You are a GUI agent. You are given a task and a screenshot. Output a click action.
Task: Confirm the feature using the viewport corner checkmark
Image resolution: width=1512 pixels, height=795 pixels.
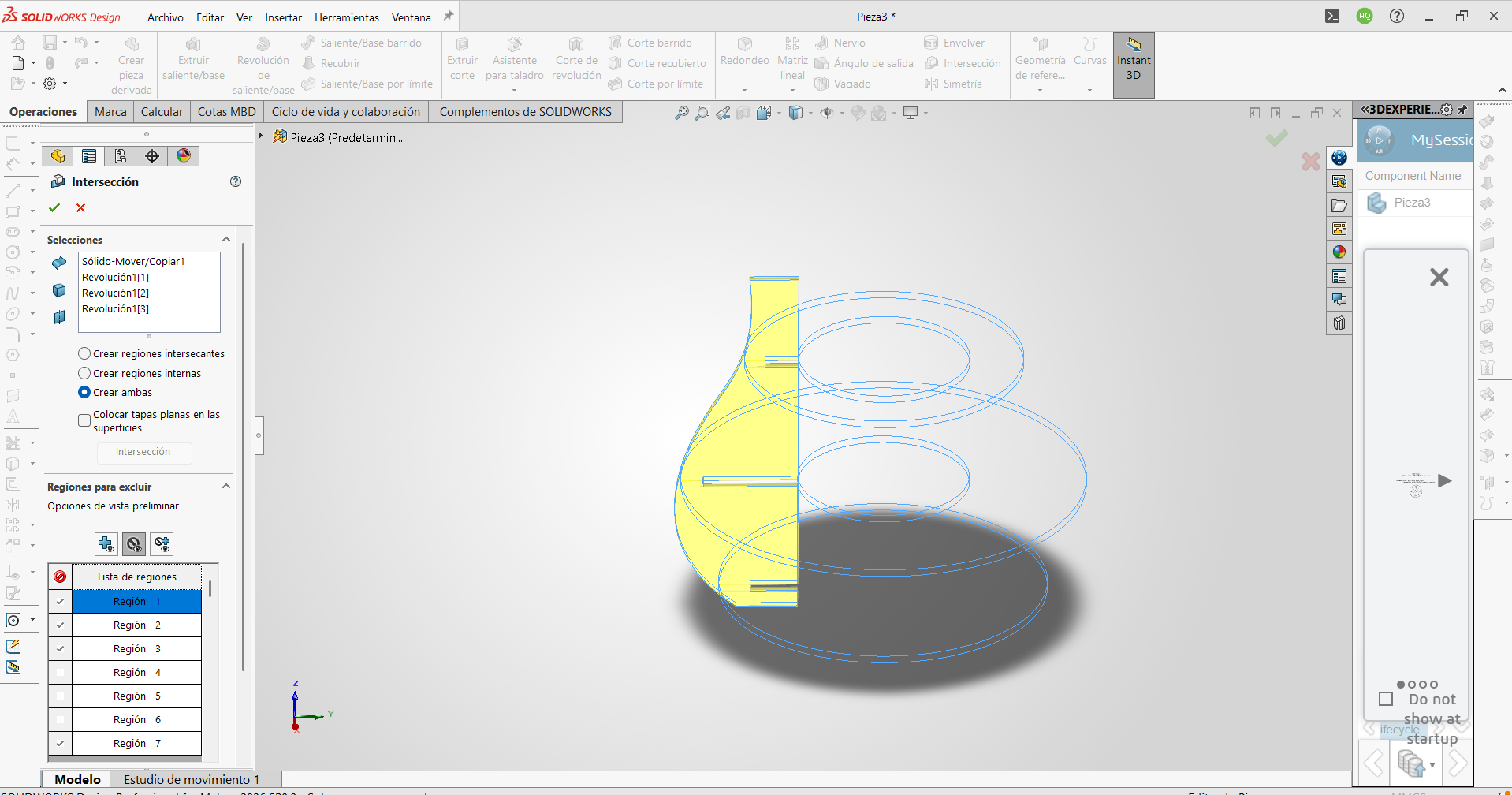1277,138
